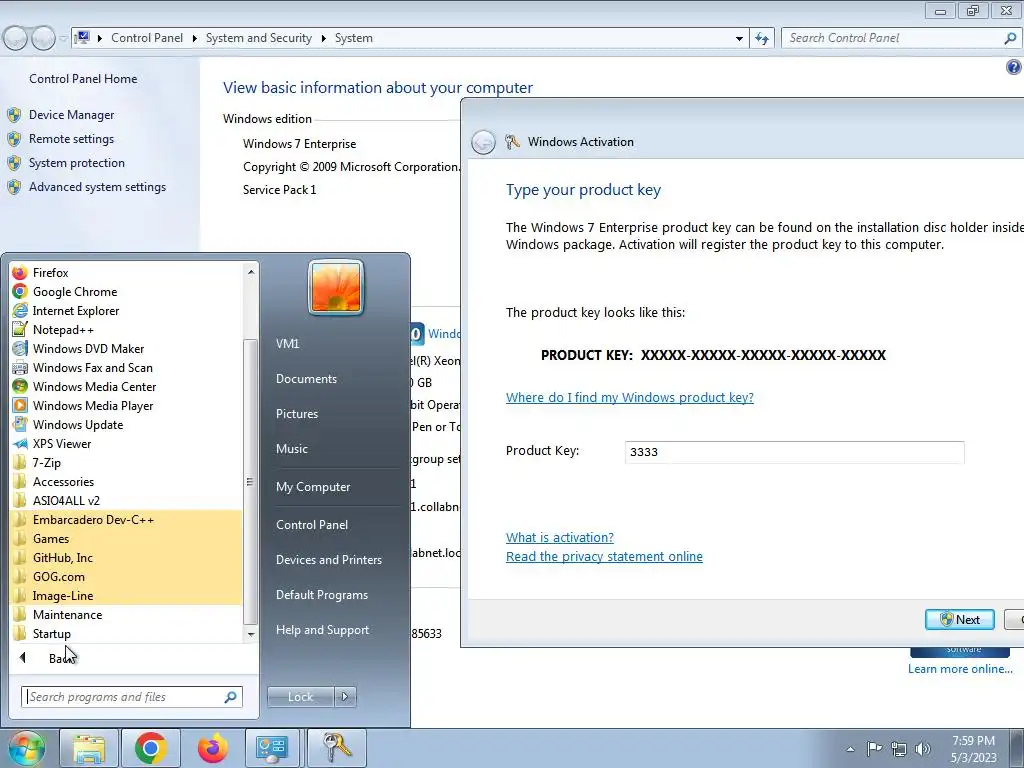Viewport: 1024px width, 768px height.
Task: Open Device Manager in the sidebar
Action: (x=71, y=115)
